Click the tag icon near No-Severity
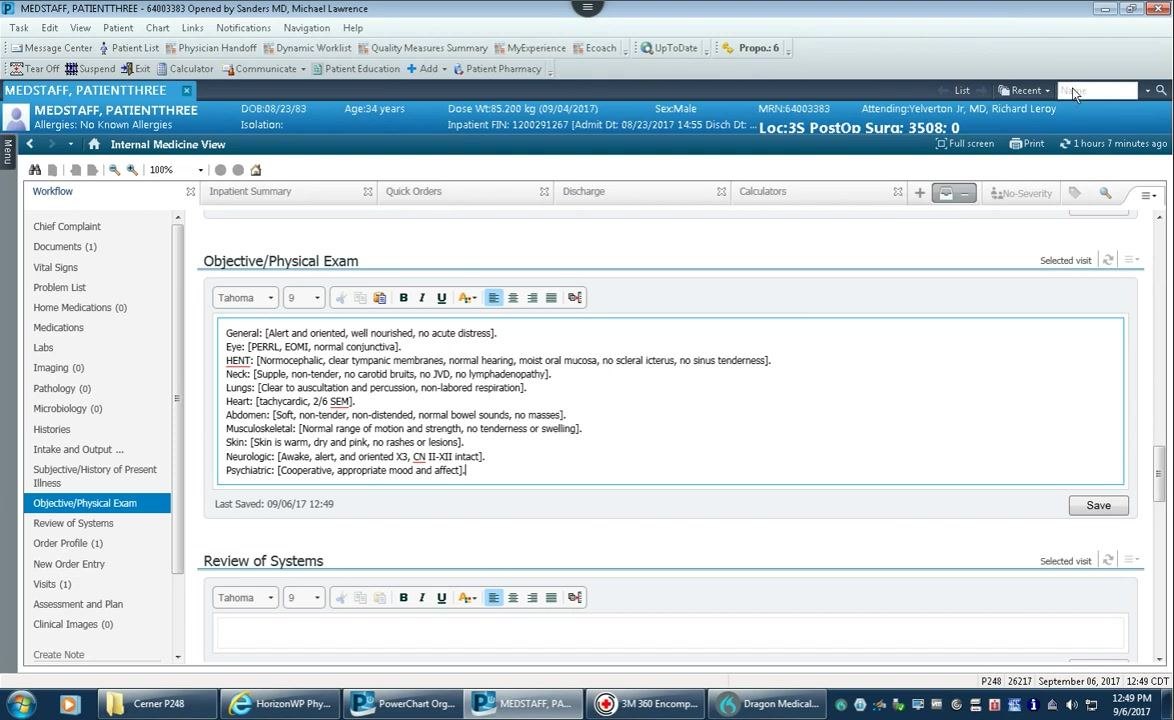This screenshot has width=1174, height=720. (1075, 193)
